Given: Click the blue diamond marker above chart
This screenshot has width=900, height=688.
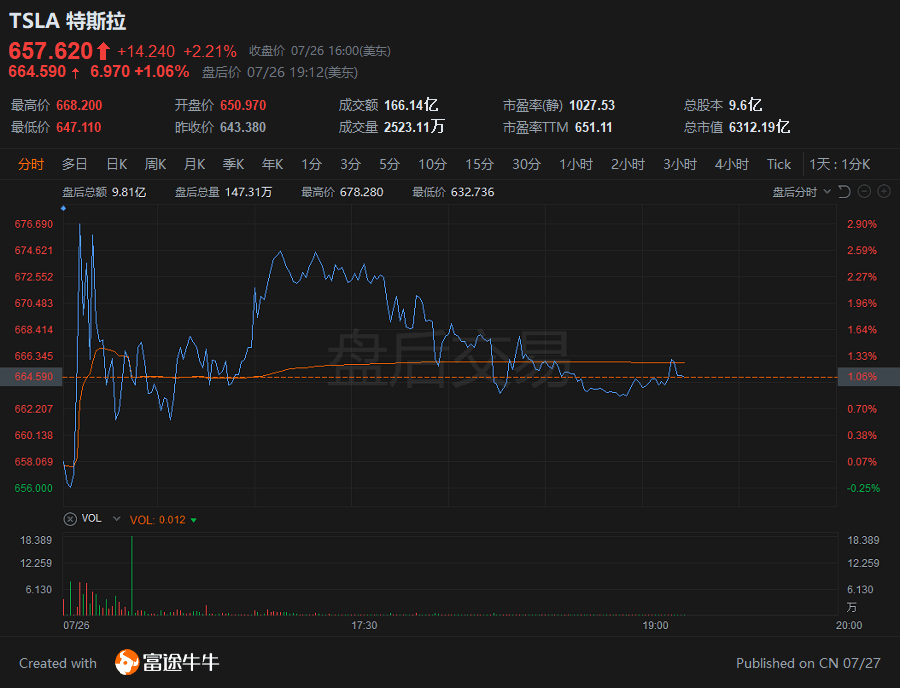Looking at the screenshot, I should coord(63,208).
